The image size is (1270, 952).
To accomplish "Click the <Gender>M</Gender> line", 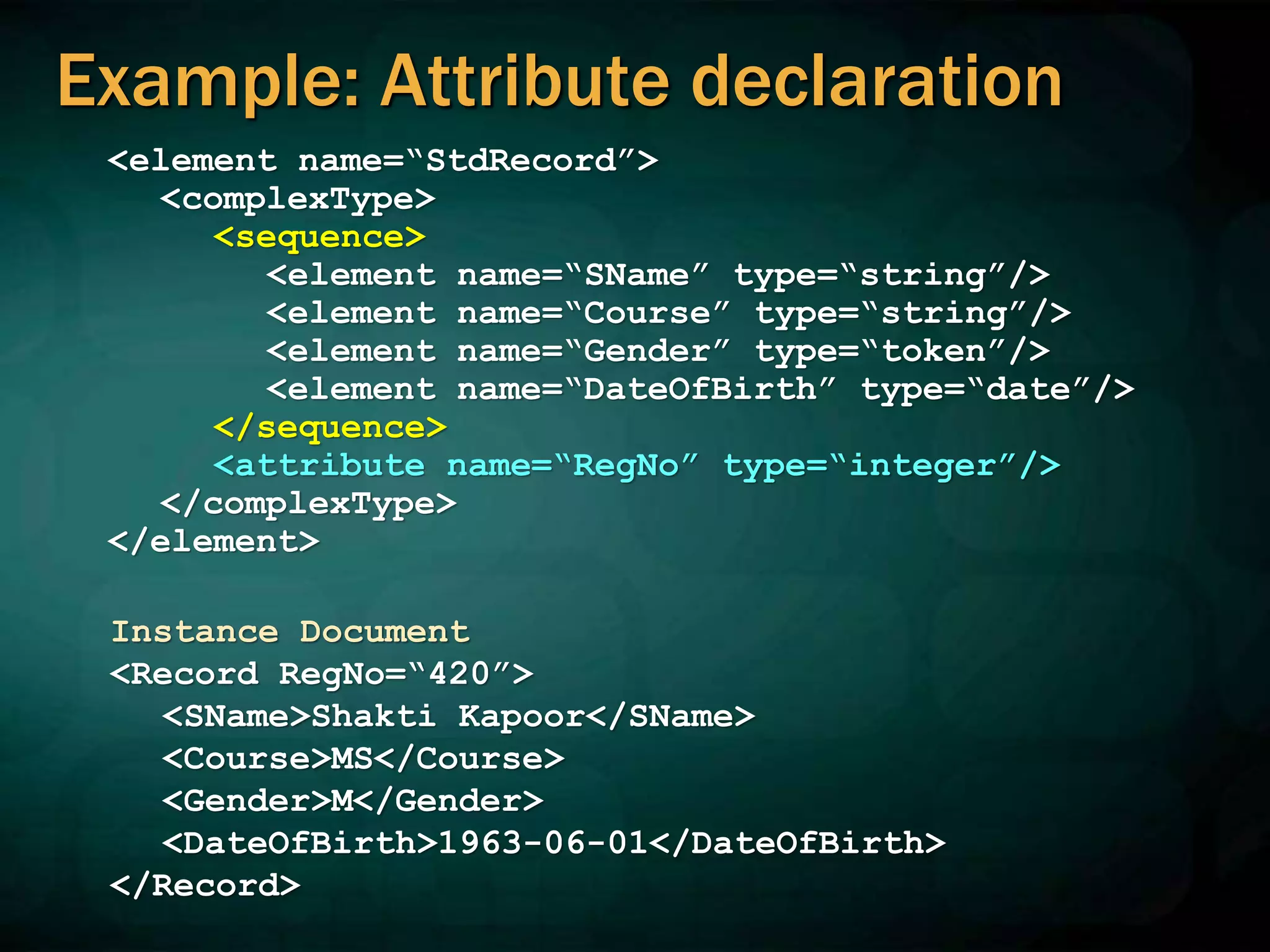I will pyautogui.click(x=353, y=801).
